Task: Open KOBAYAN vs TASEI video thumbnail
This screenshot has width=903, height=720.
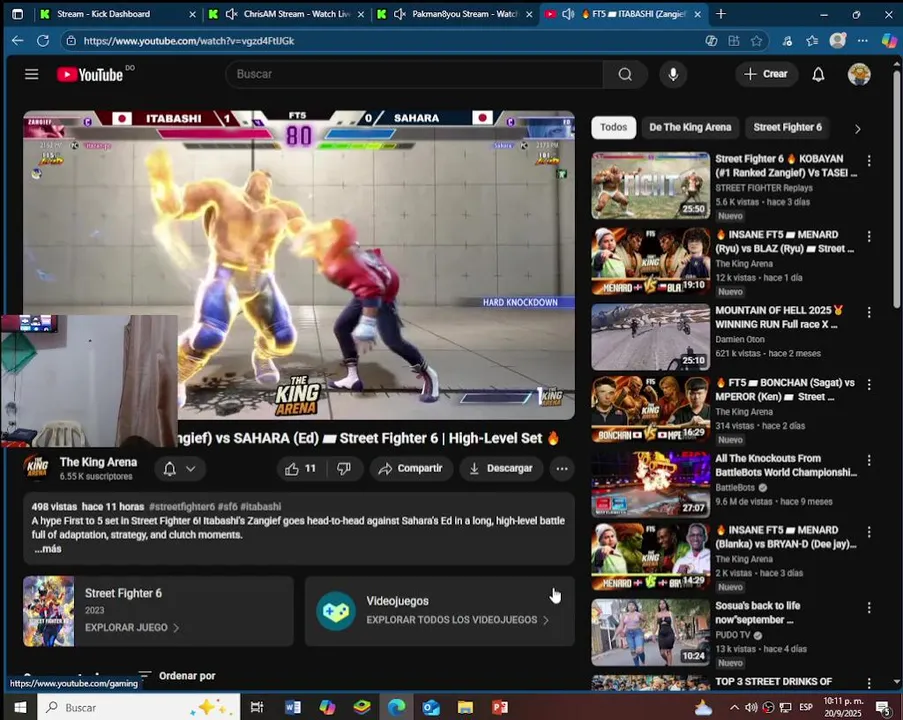Action: 651,185
